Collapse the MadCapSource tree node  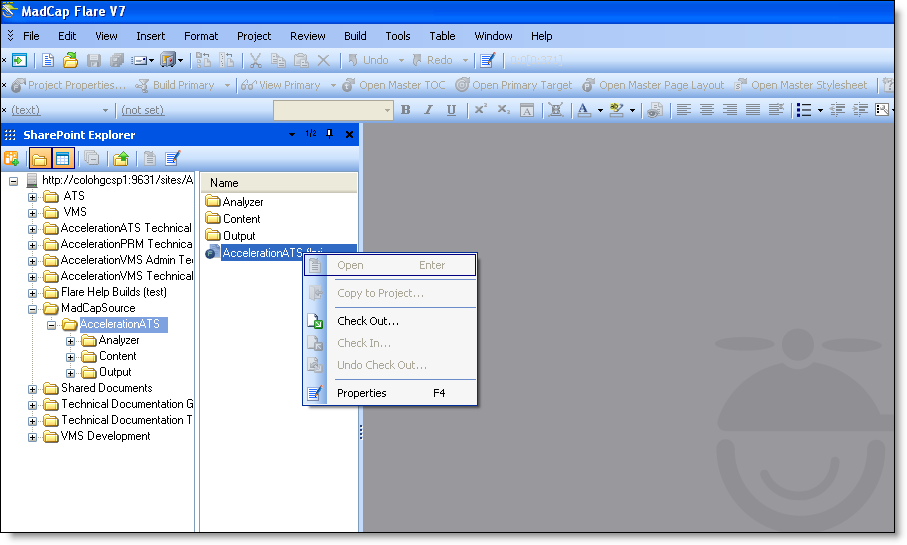(x=33, y=309)
